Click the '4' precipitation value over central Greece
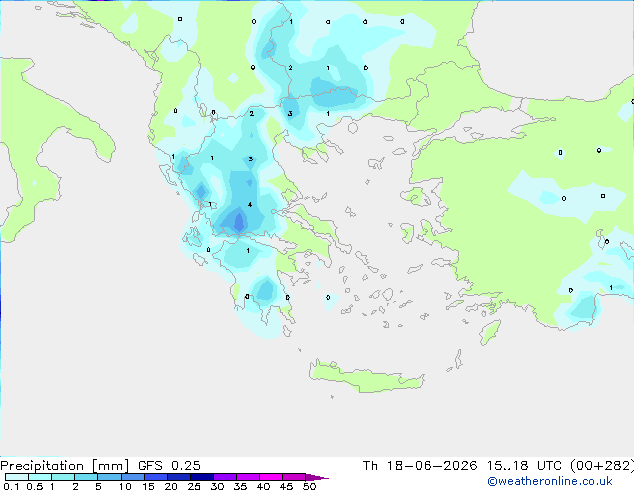 pyautogui.click(x=250, y=205)
